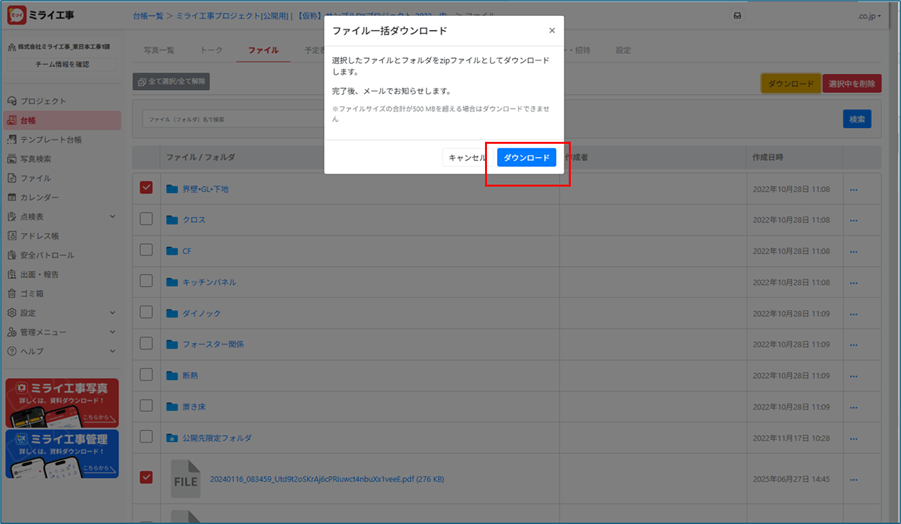Screen dimensions: 901x524
Task: Switch to the トーク tab
Action: click(211, 50)
